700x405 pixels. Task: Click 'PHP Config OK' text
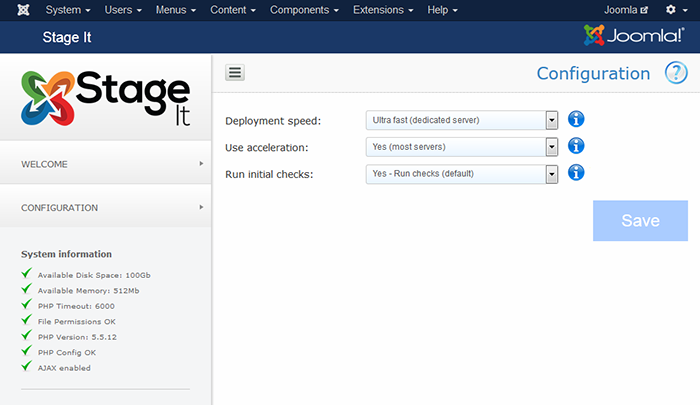point(67,353)
